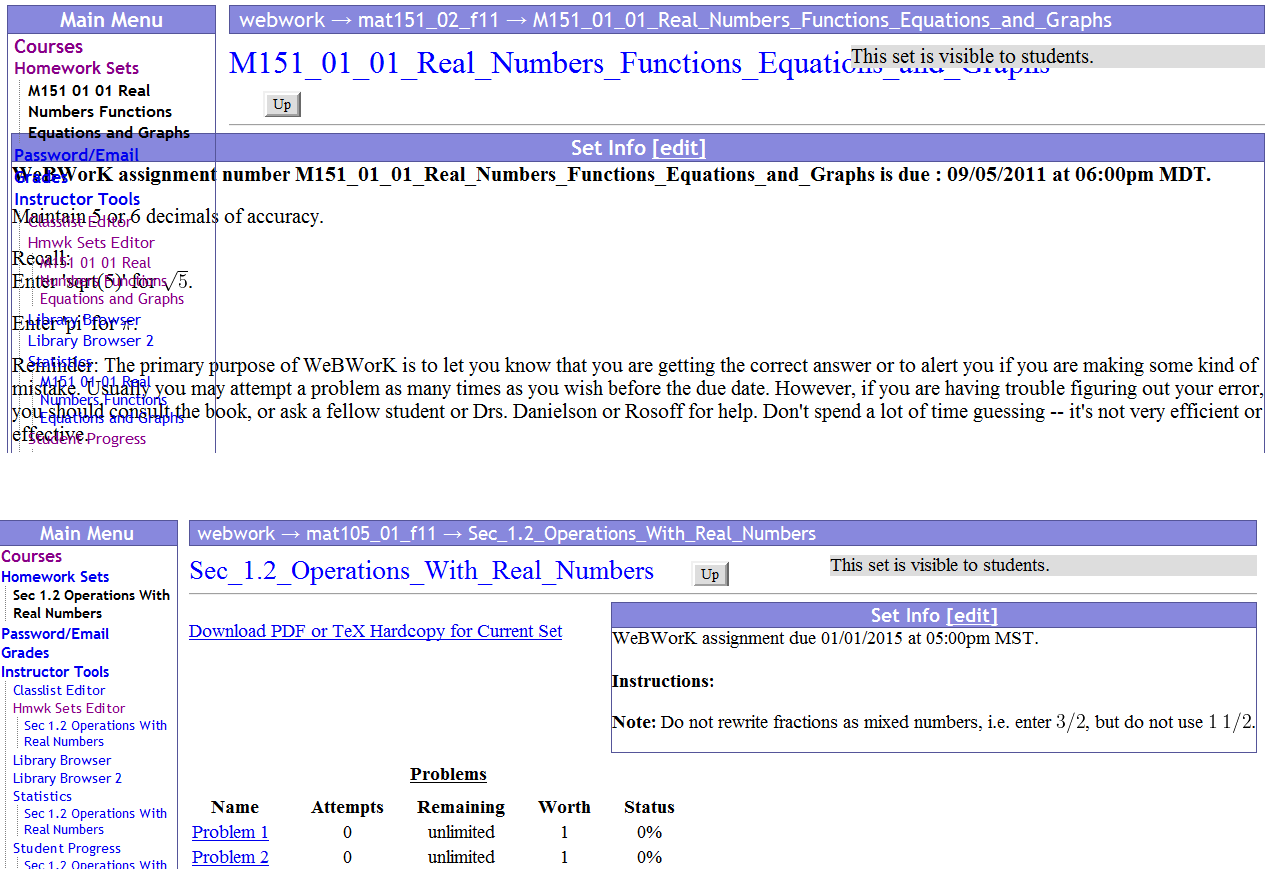Click the 0% status in Problem 2 row

pyautogui.click(x=649, y=857)
